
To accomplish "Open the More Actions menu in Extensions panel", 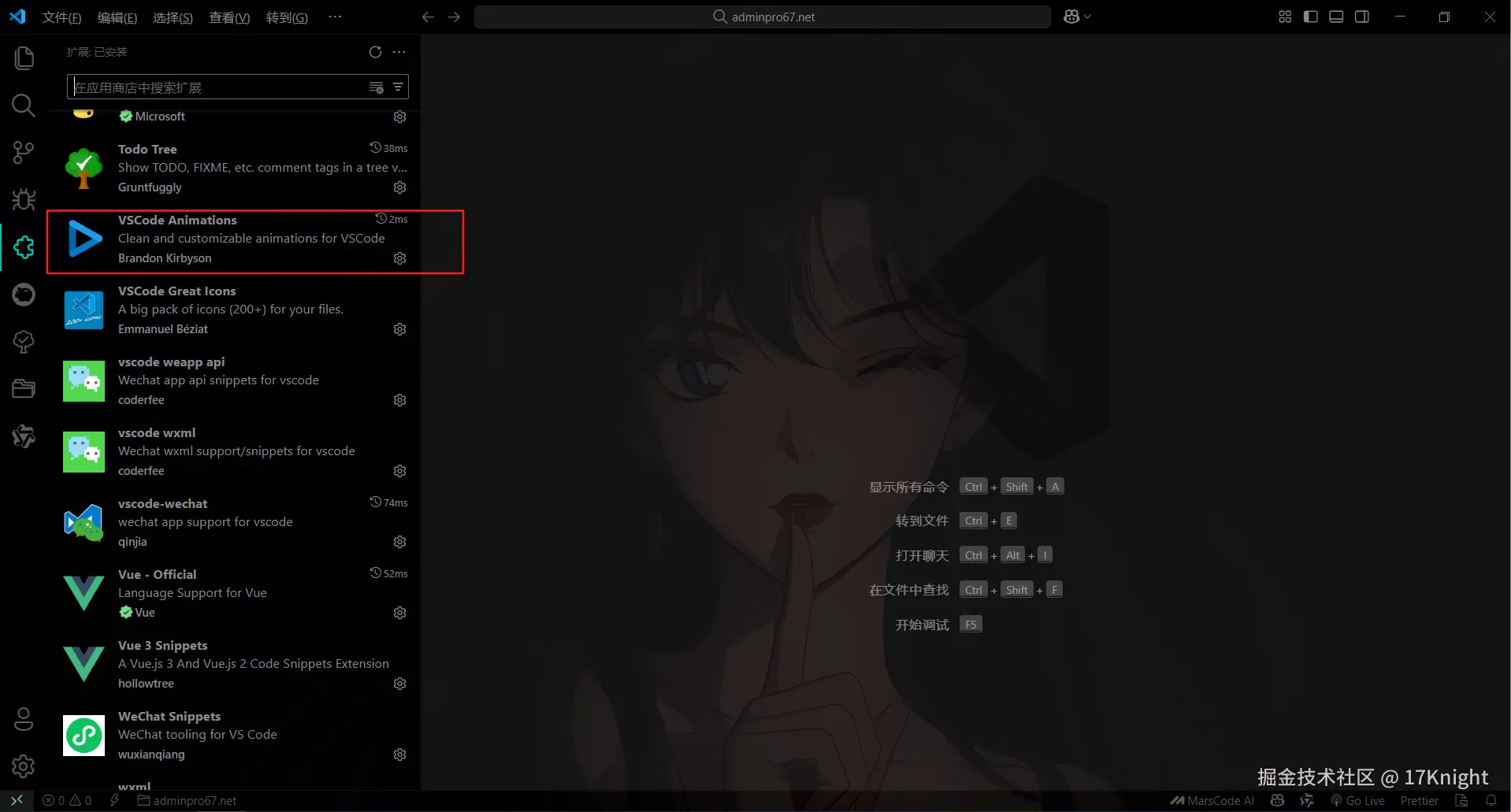I will (398, 52).
